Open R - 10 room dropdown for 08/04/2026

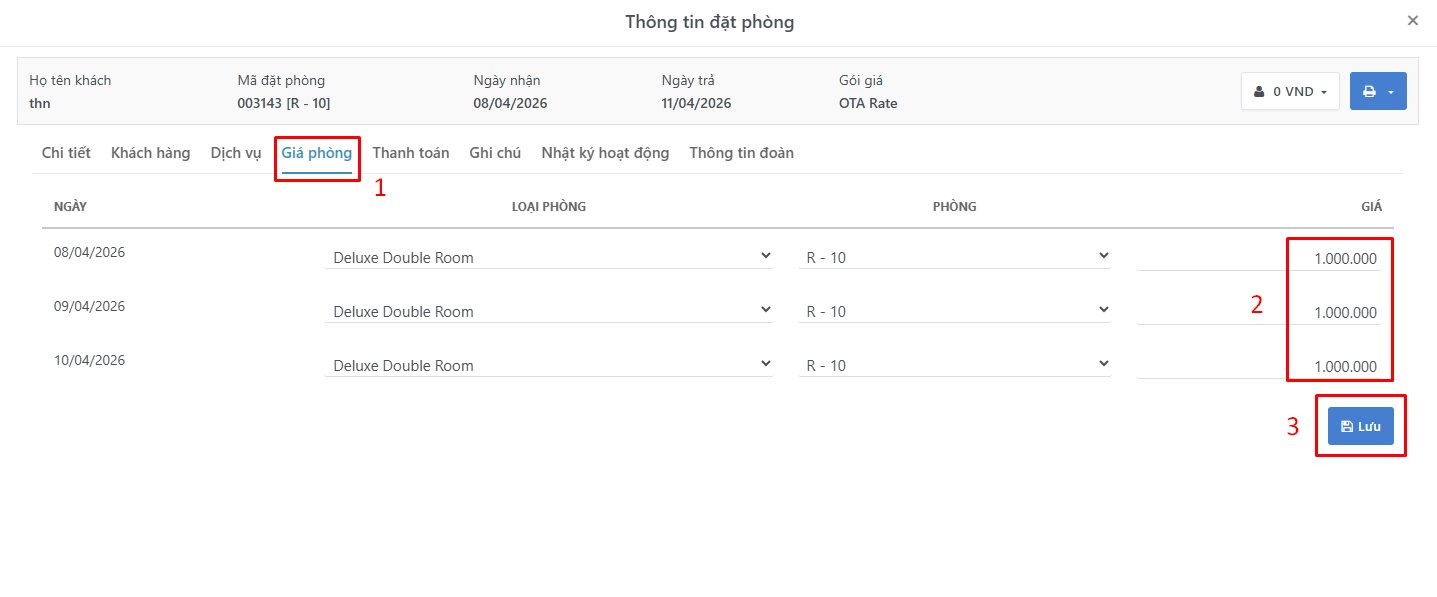click(x=955, y=257)
